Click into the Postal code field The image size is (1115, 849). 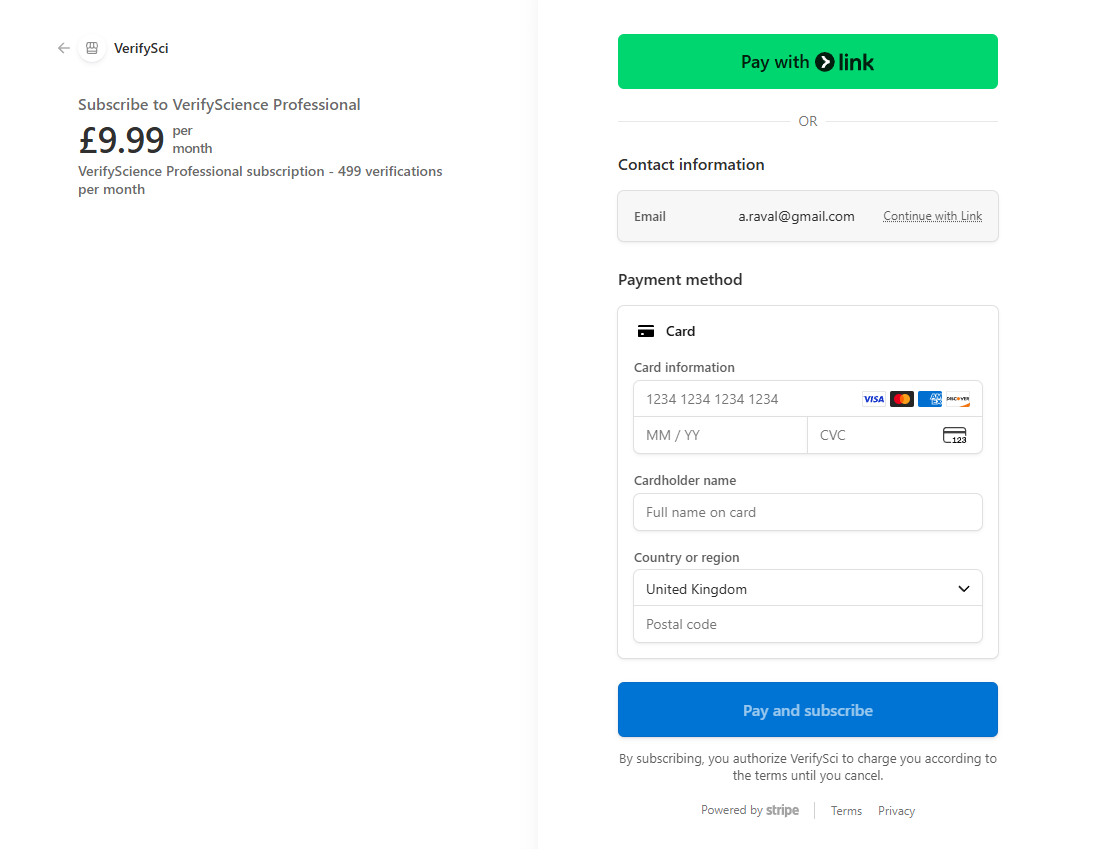pos(807,624)
